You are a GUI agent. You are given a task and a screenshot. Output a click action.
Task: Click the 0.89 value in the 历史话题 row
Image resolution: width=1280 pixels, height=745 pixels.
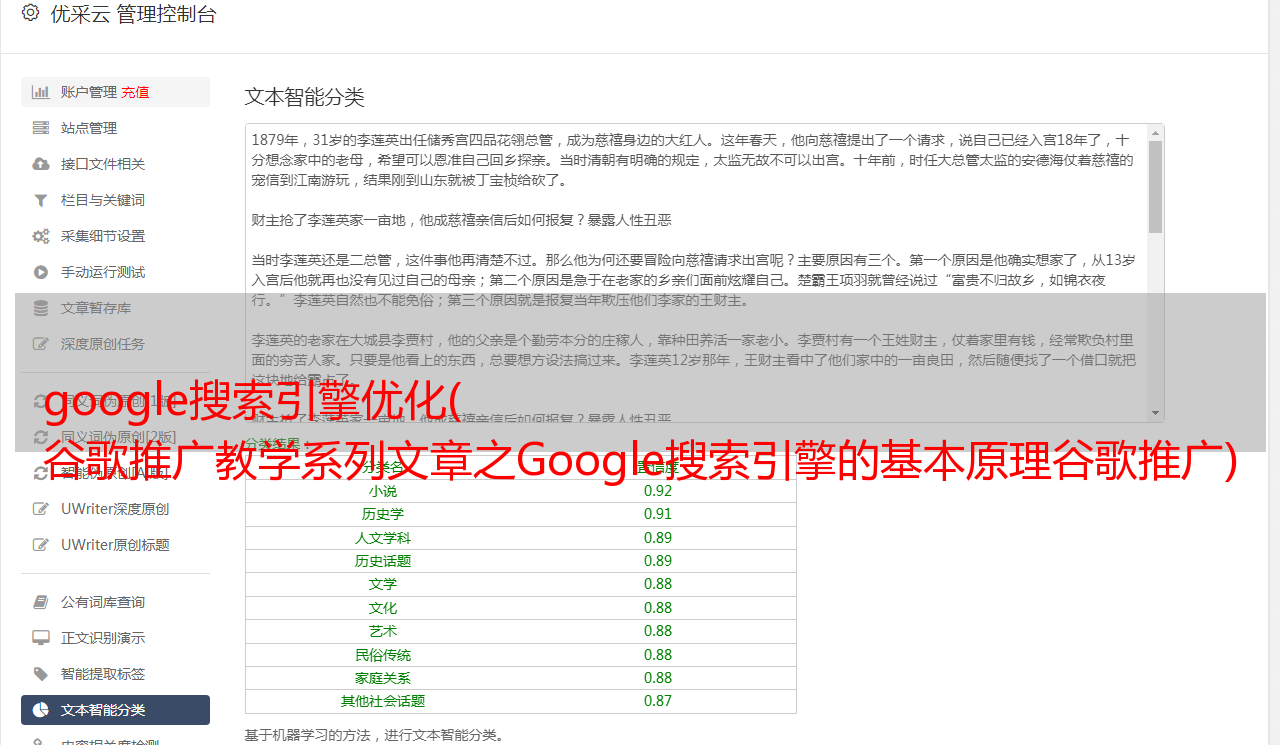click(658, 561)
